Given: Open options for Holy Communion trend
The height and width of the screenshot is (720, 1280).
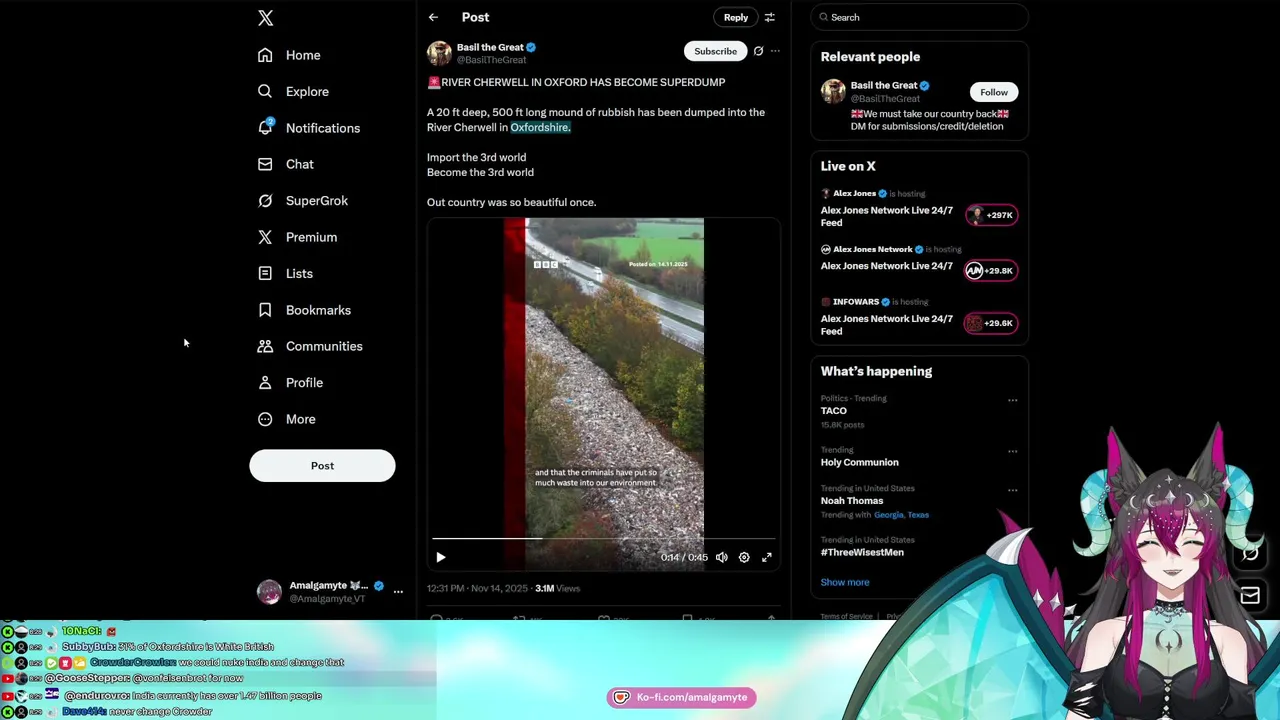Looking at the screenshot, I should [x=1012, y=451].
